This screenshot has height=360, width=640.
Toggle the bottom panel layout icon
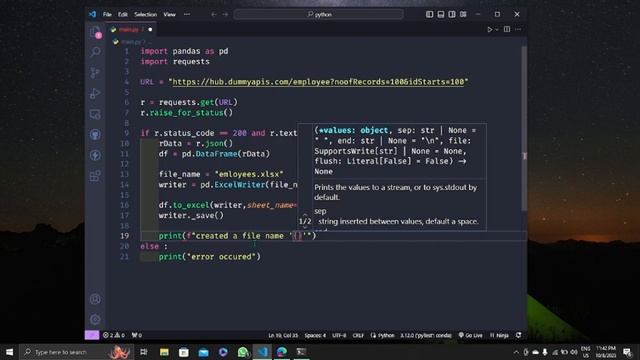pyautogui.click(x=441, y=14)
